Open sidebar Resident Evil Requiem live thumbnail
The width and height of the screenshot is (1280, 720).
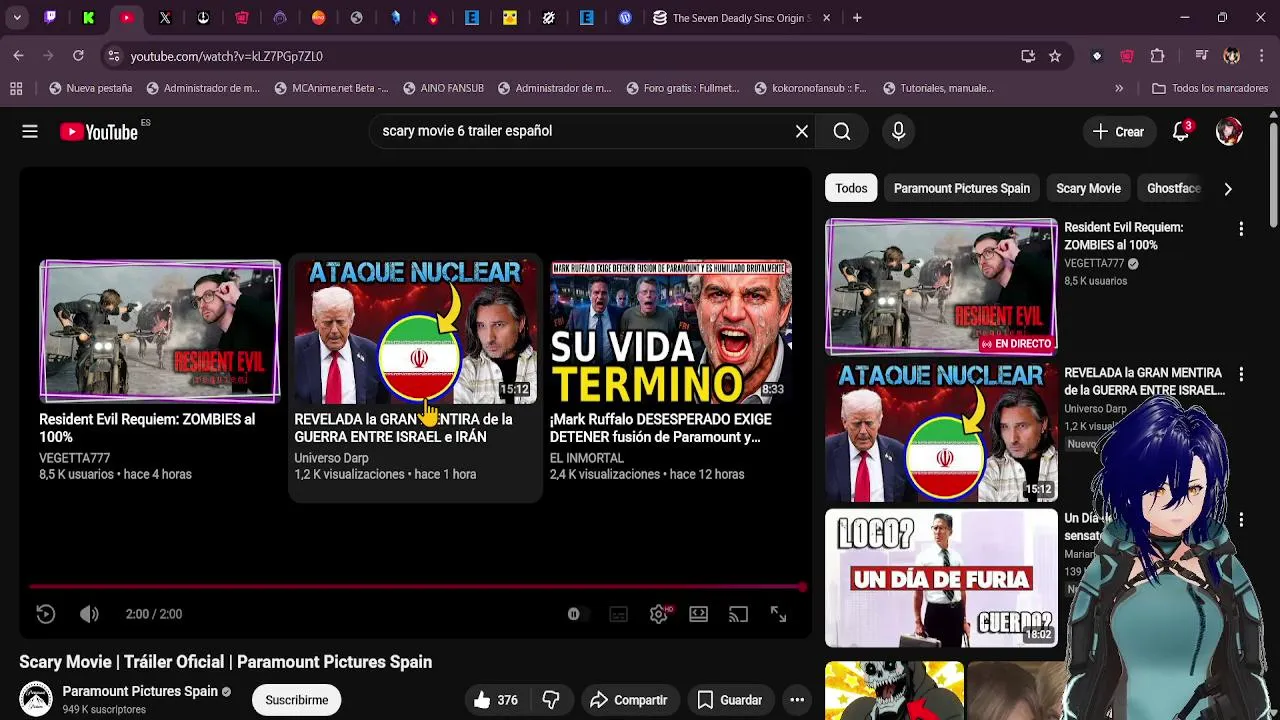[x=941, y=287]
